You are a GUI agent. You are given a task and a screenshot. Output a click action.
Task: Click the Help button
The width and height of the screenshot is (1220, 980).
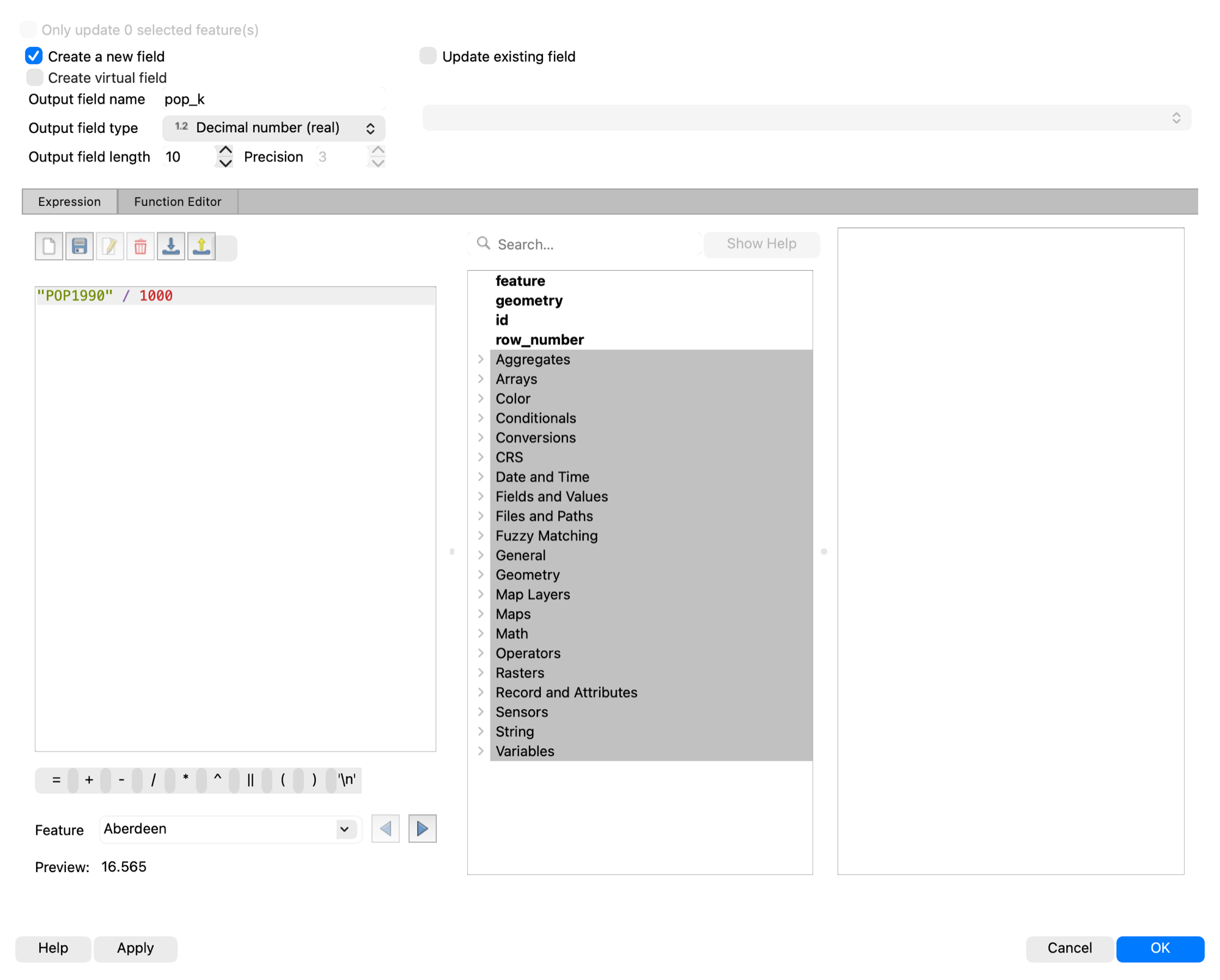coord(53,948)
